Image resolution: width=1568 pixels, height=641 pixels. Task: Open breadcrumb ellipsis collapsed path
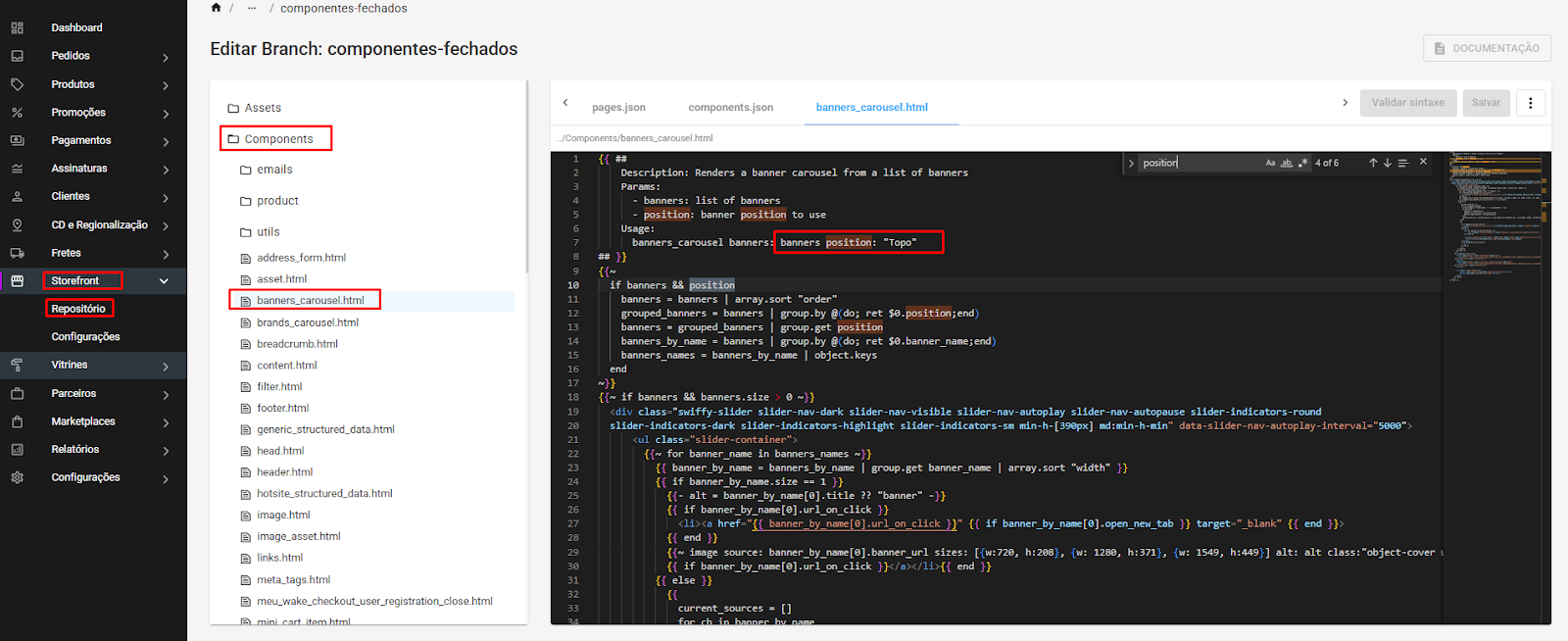pyautogui.click(x=252, y=8)
